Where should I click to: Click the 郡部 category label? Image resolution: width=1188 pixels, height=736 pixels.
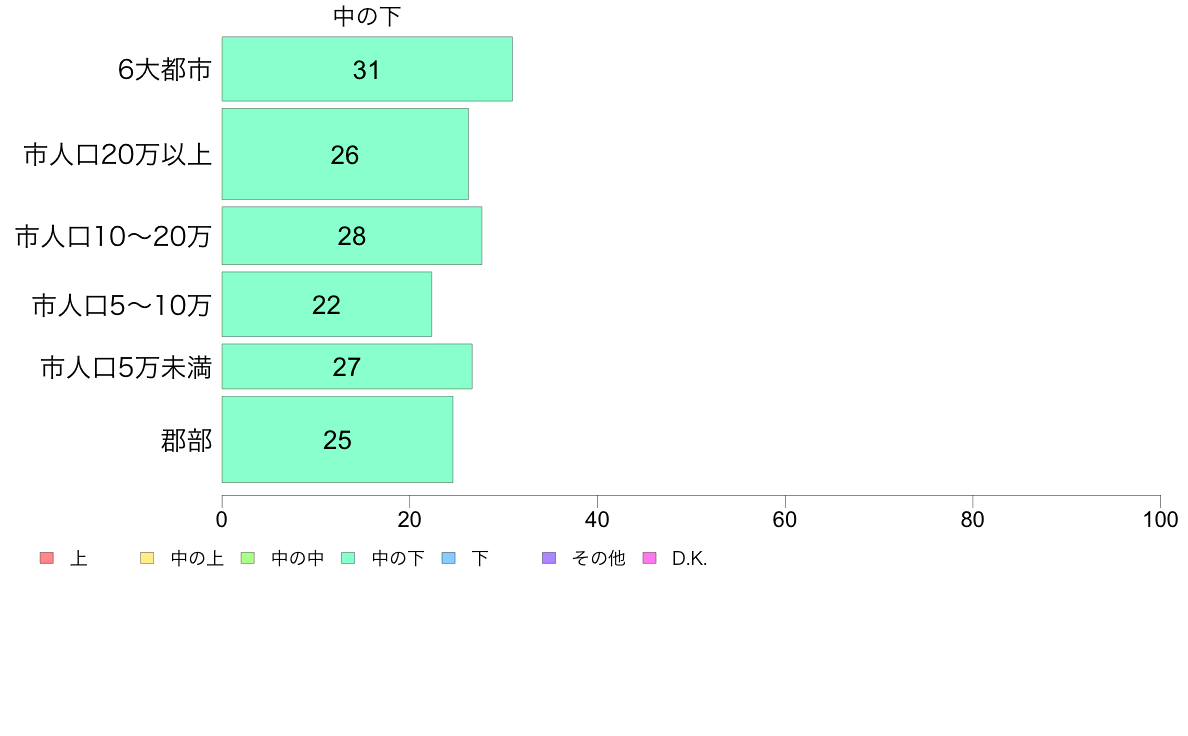(x=186, y=440)
